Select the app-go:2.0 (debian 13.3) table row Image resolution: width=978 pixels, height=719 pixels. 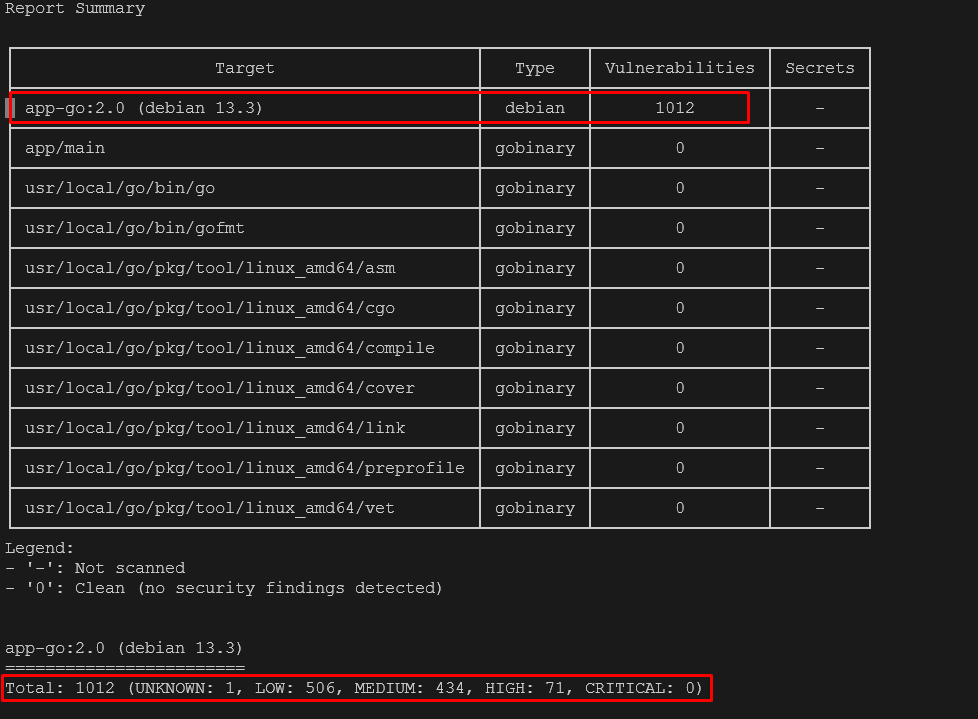pyautogui.click(x=144, y=108)
